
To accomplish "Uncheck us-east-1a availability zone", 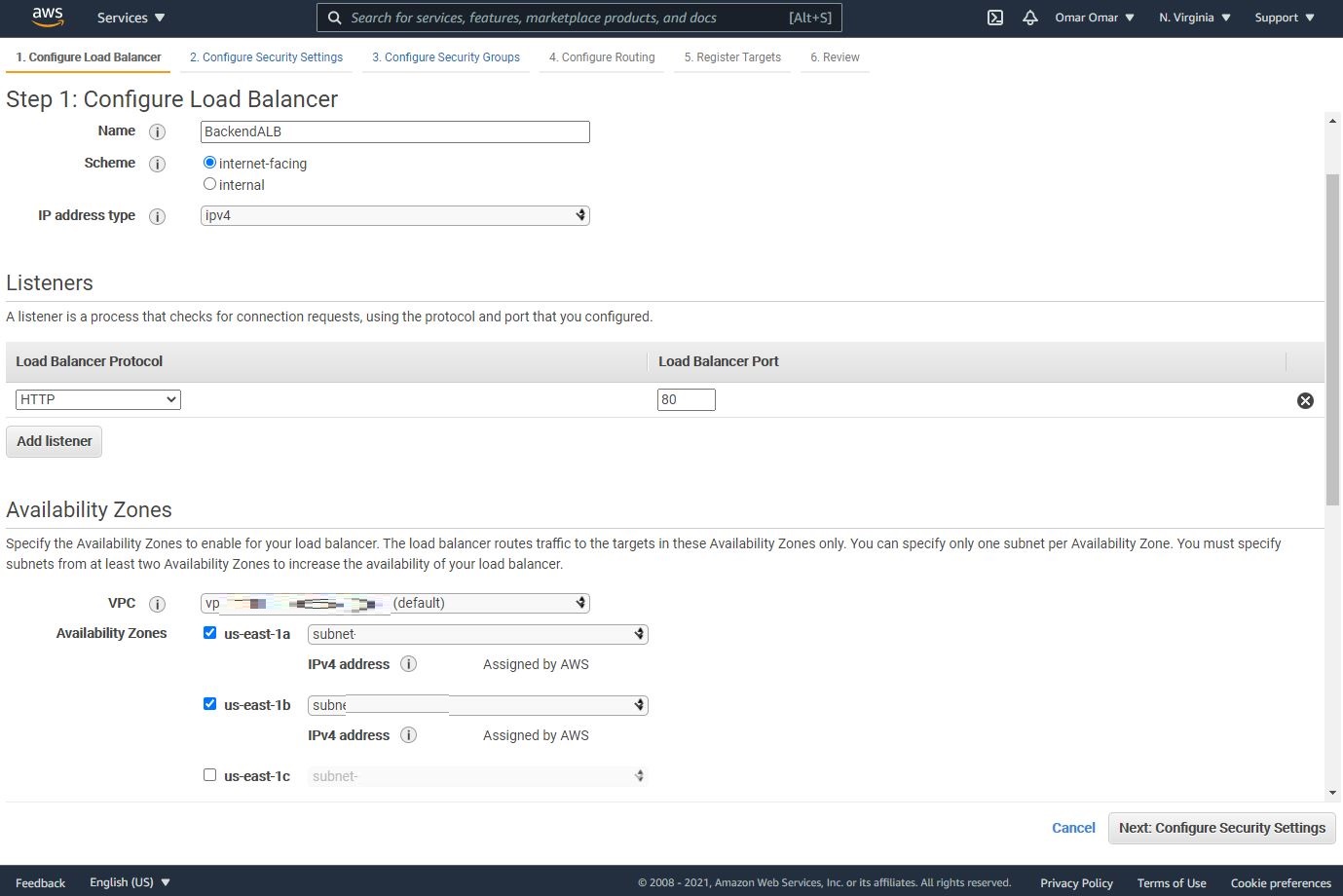I will (209, 633).
